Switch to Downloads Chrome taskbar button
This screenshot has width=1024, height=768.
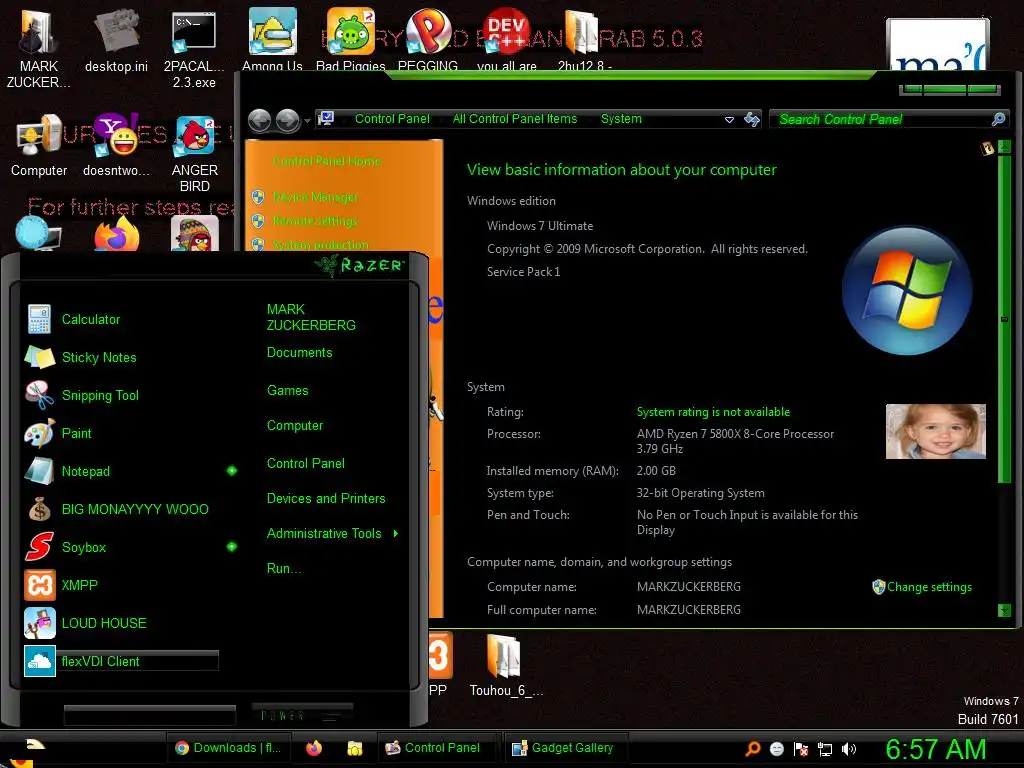click(x=229, y=748)
